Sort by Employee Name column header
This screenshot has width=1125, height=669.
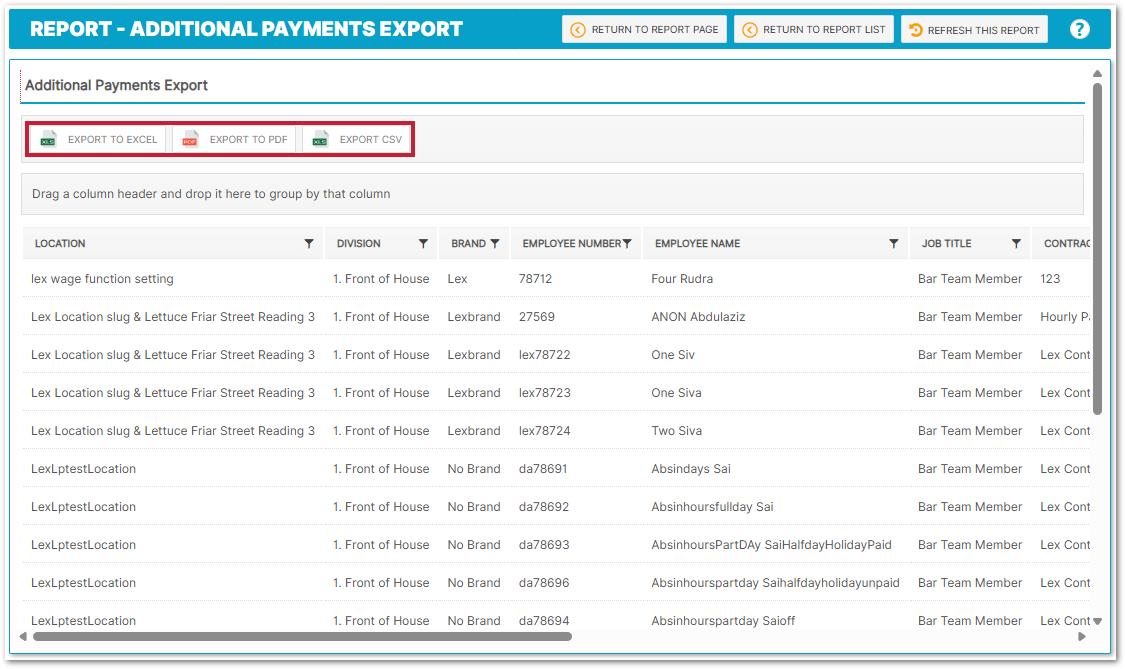(x=697, y=244)
